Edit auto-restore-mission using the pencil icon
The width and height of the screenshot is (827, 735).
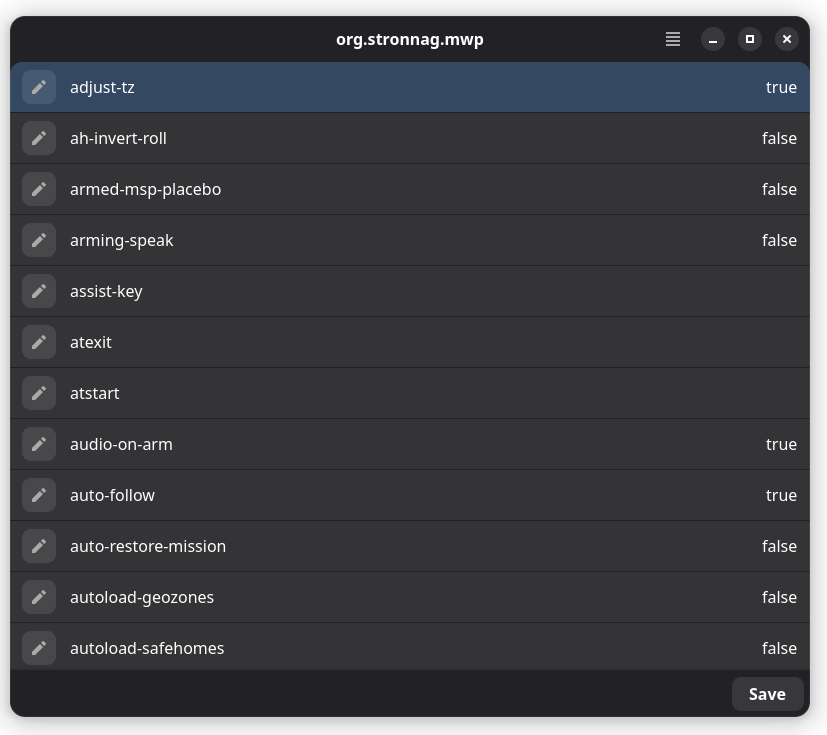point(39,546)
